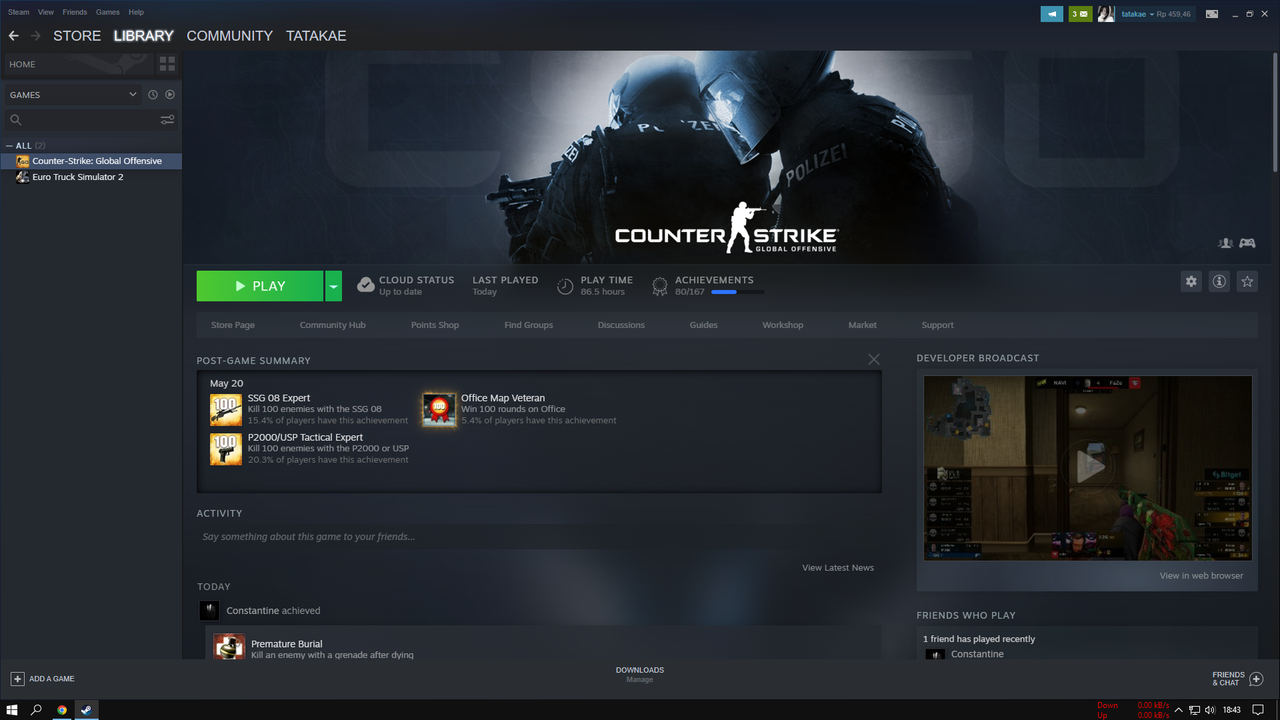Click View in web browser link

[1202, 576]
